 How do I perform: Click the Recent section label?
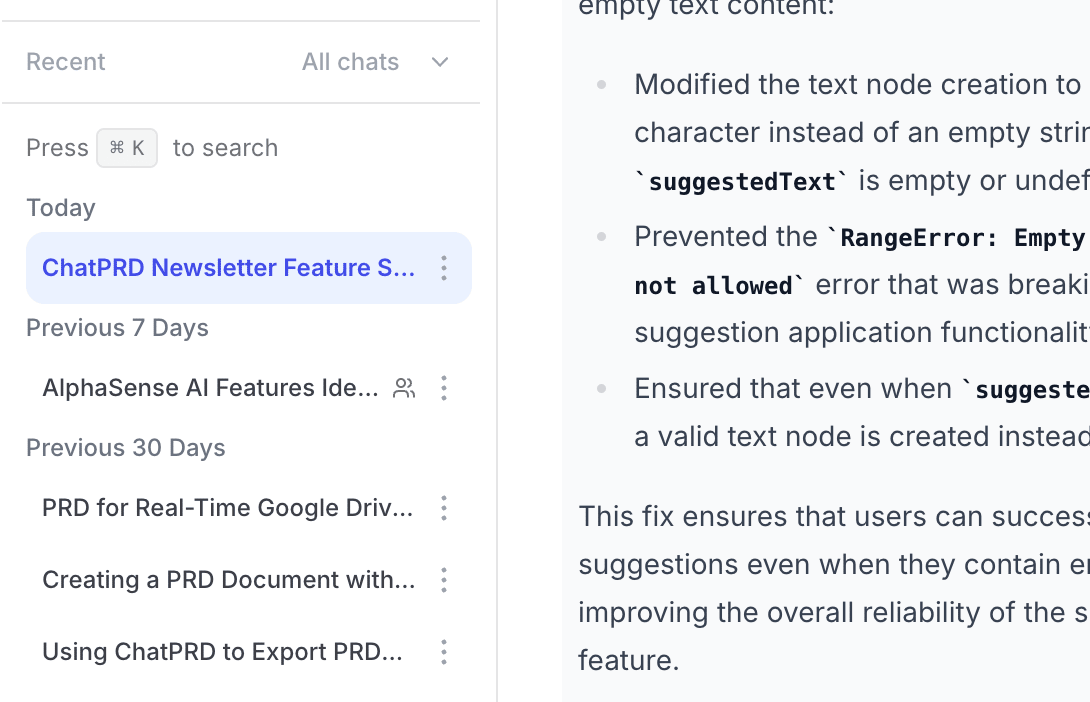66,62
